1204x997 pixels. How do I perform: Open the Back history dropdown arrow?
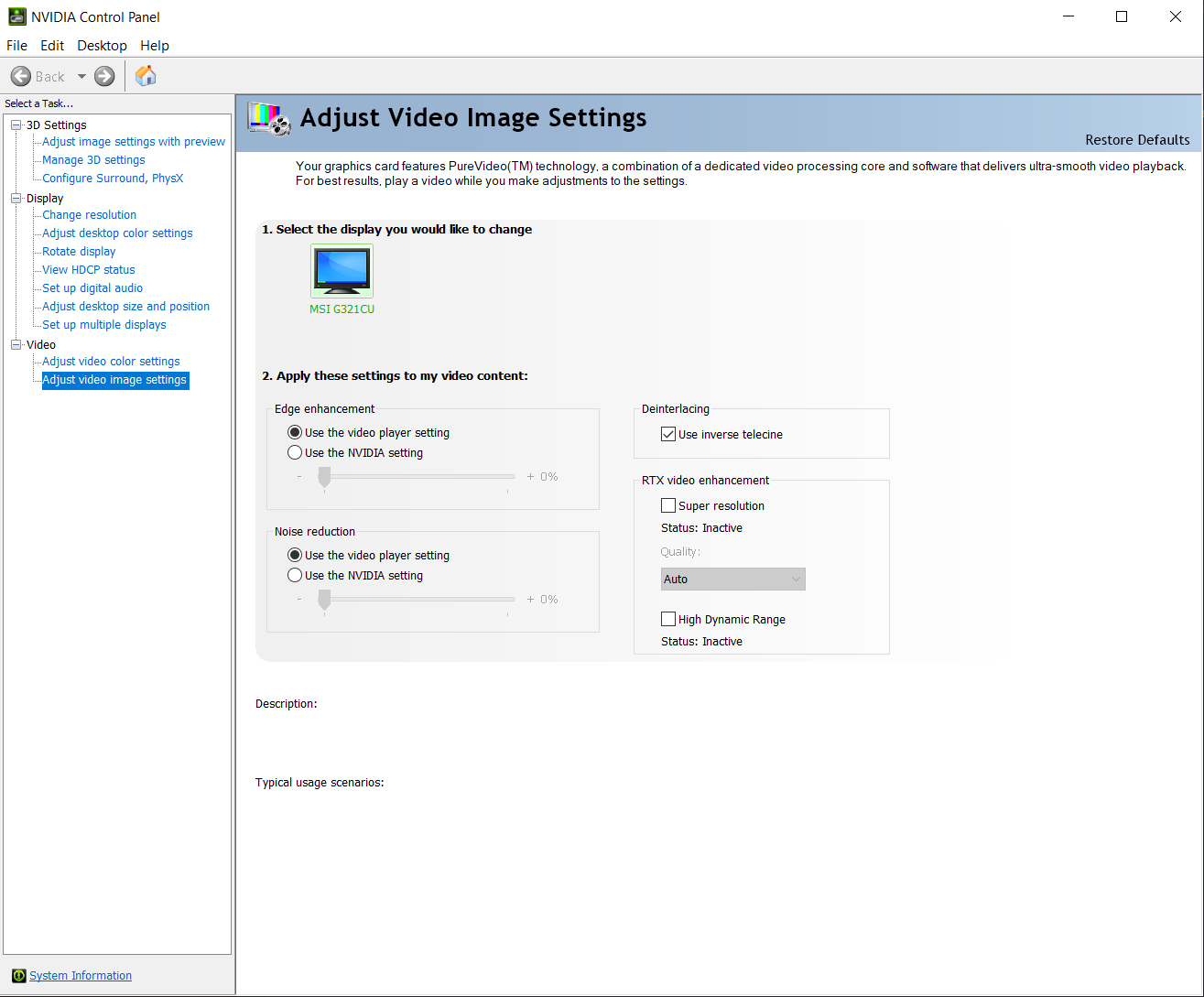(x=81, y=76)
